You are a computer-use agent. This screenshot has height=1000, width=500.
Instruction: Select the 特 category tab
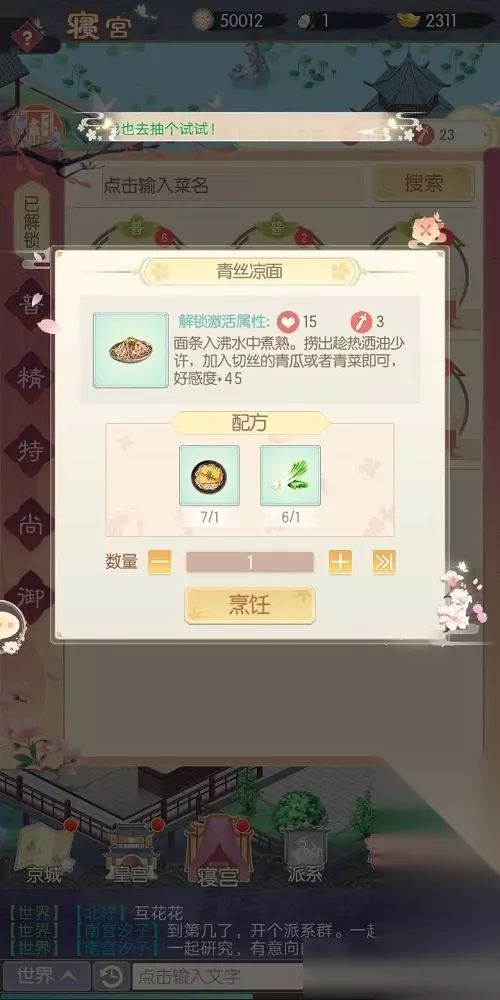(31, 452)
